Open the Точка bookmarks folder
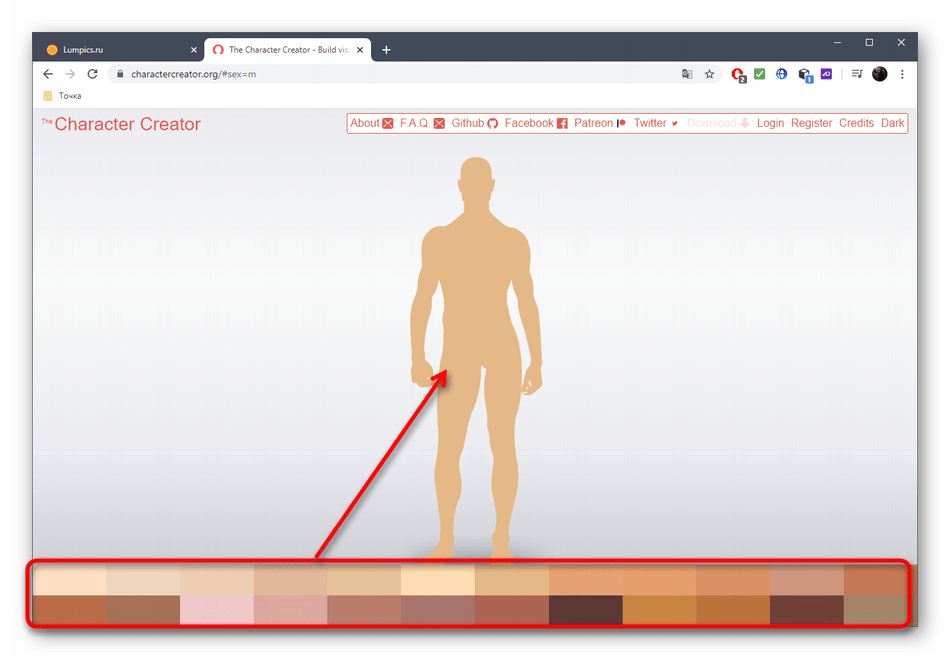Screen dimensions: 950x659 tap(62, 96)
